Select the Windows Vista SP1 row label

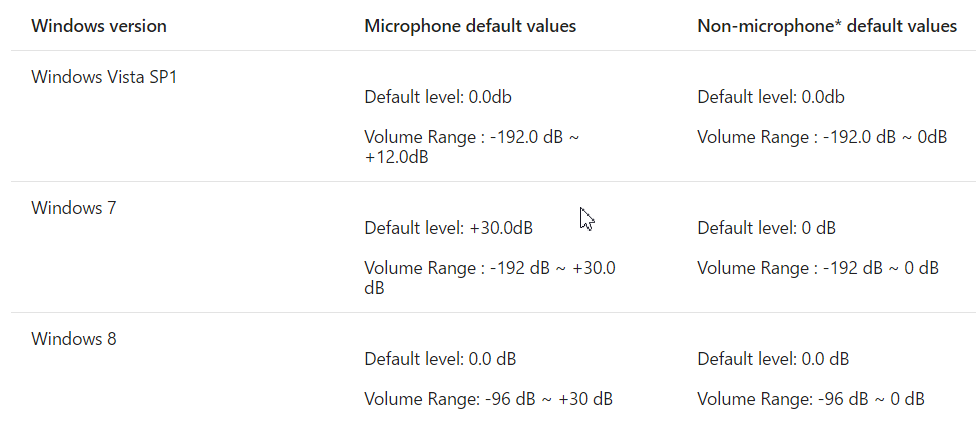tap(104, 77)
